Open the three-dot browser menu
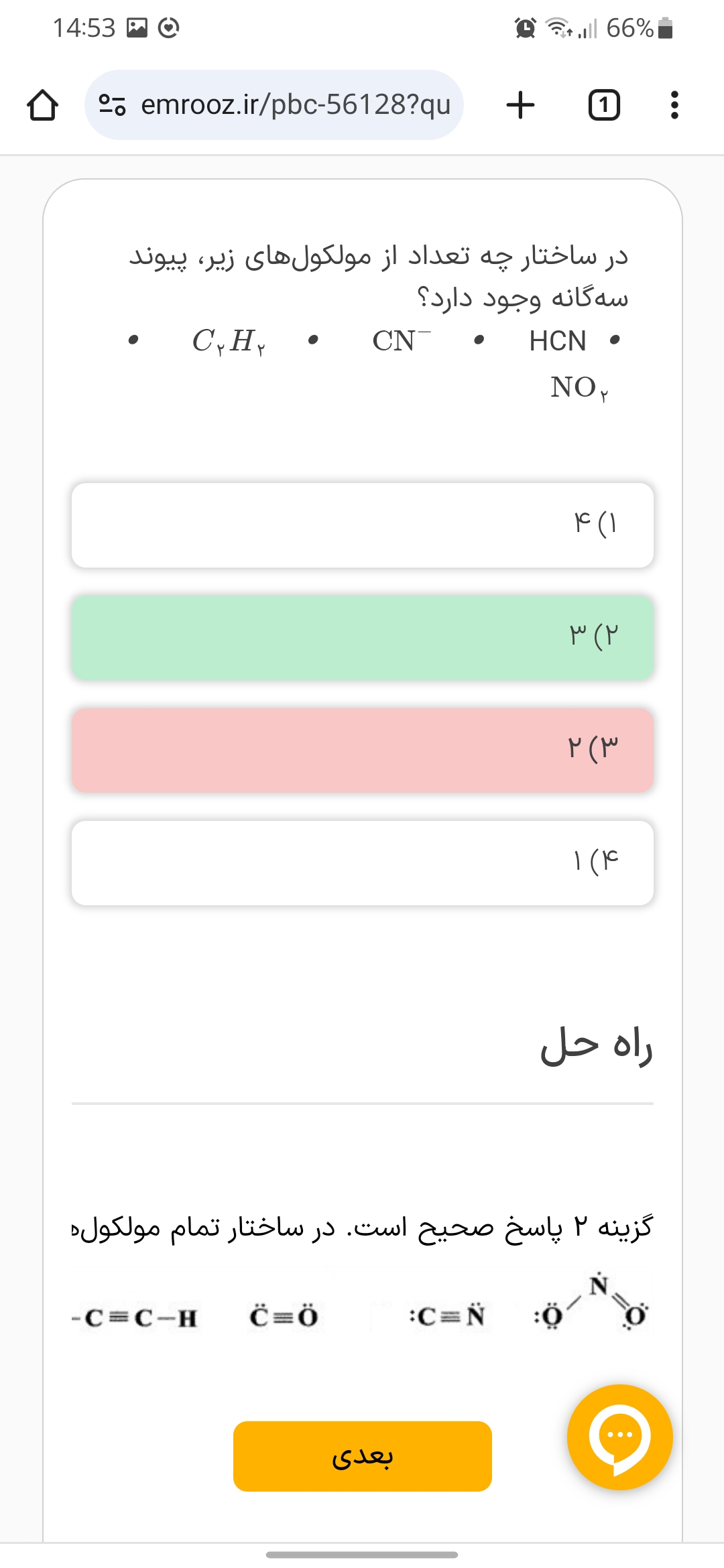Screen dimensions: 724x1568 [x=674, y=105]
